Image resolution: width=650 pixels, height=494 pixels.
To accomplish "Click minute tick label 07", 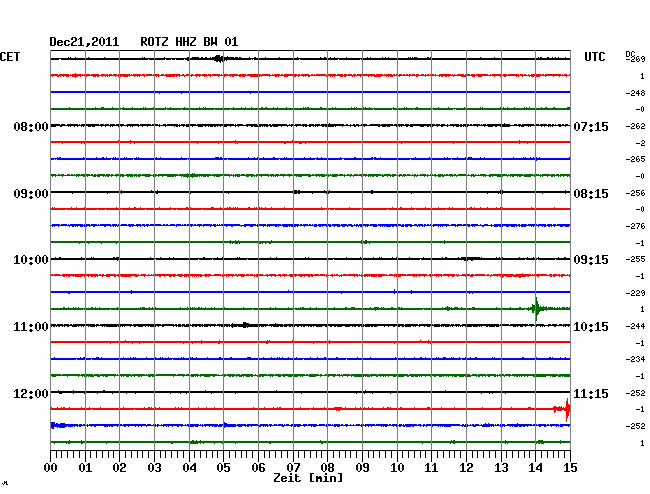I will [x=293, y=468].
